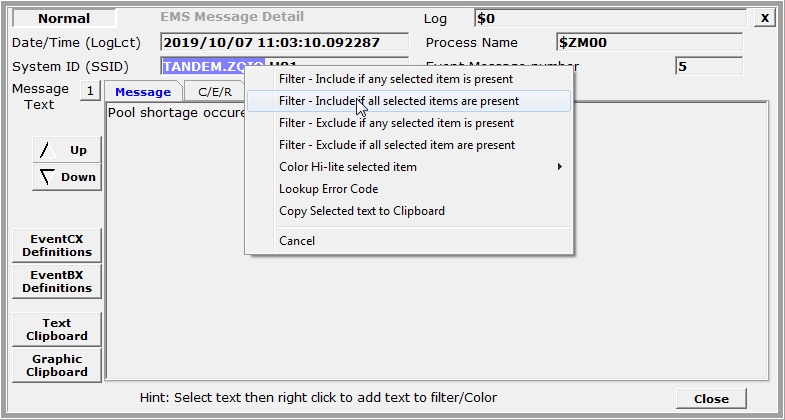Select Filter - Exclude if any selected item is present
785x420 pixels.
pyautogui.click(x=396, y=123)
